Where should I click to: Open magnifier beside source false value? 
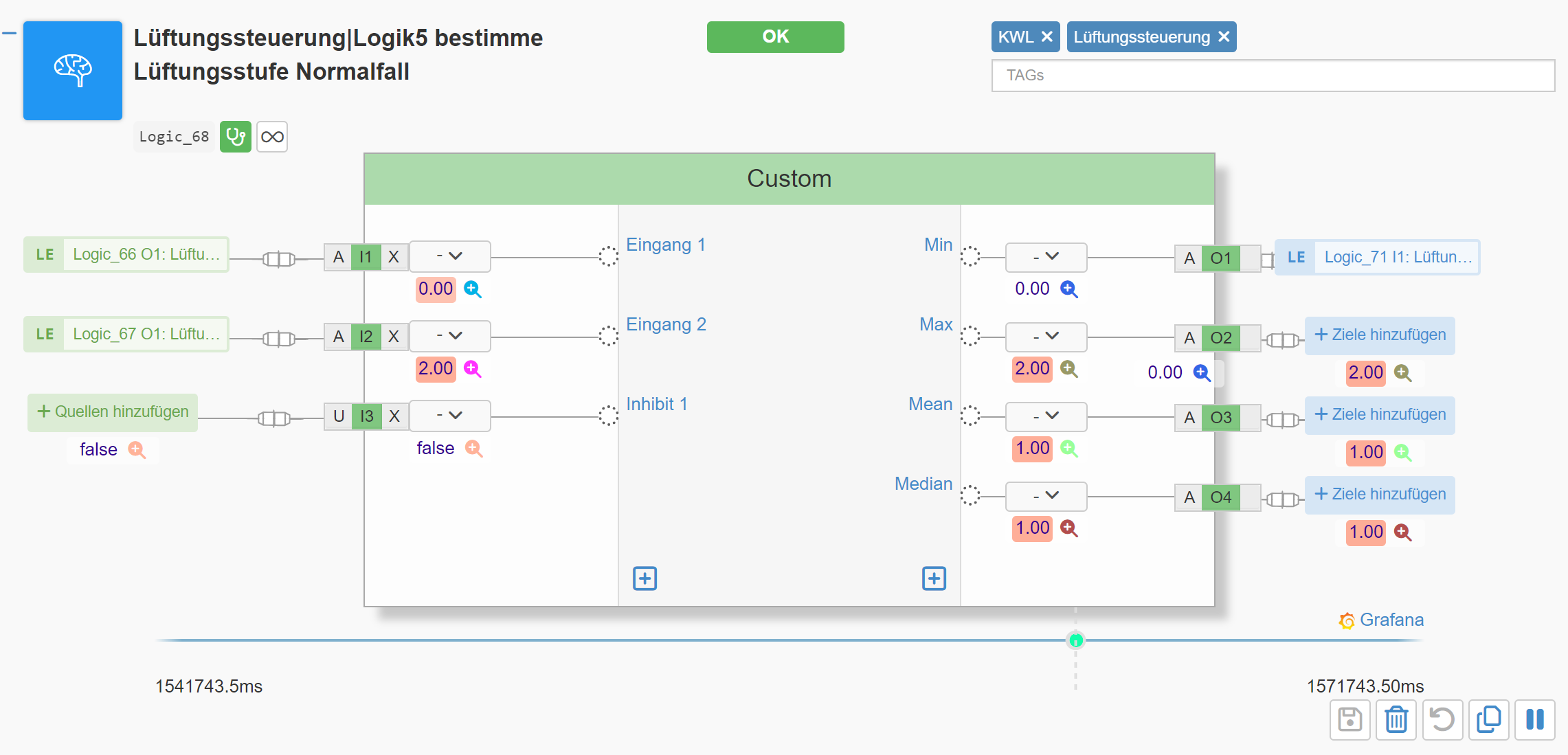tap(137, 450)
